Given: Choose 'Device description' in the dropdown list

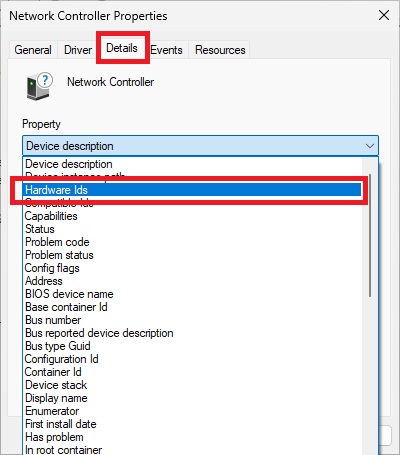Looking at the screenshot, I should pos(193,164).
